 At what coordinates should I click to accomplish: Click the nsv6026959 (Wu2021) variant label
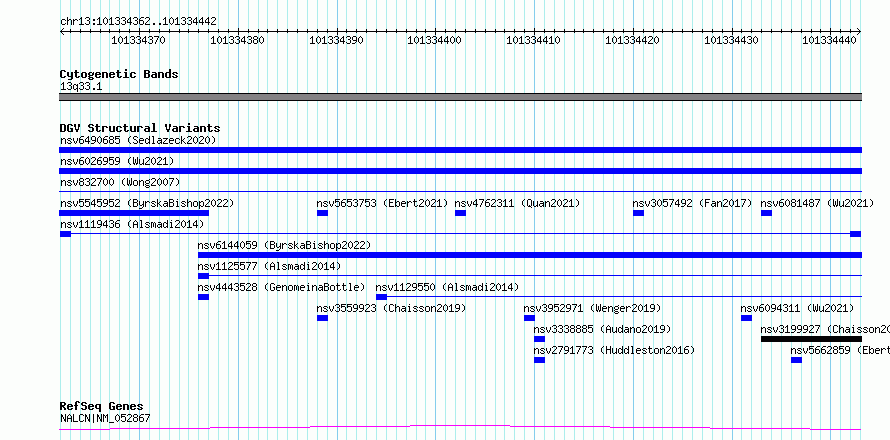pyautogui.click(x=117, y=161)
